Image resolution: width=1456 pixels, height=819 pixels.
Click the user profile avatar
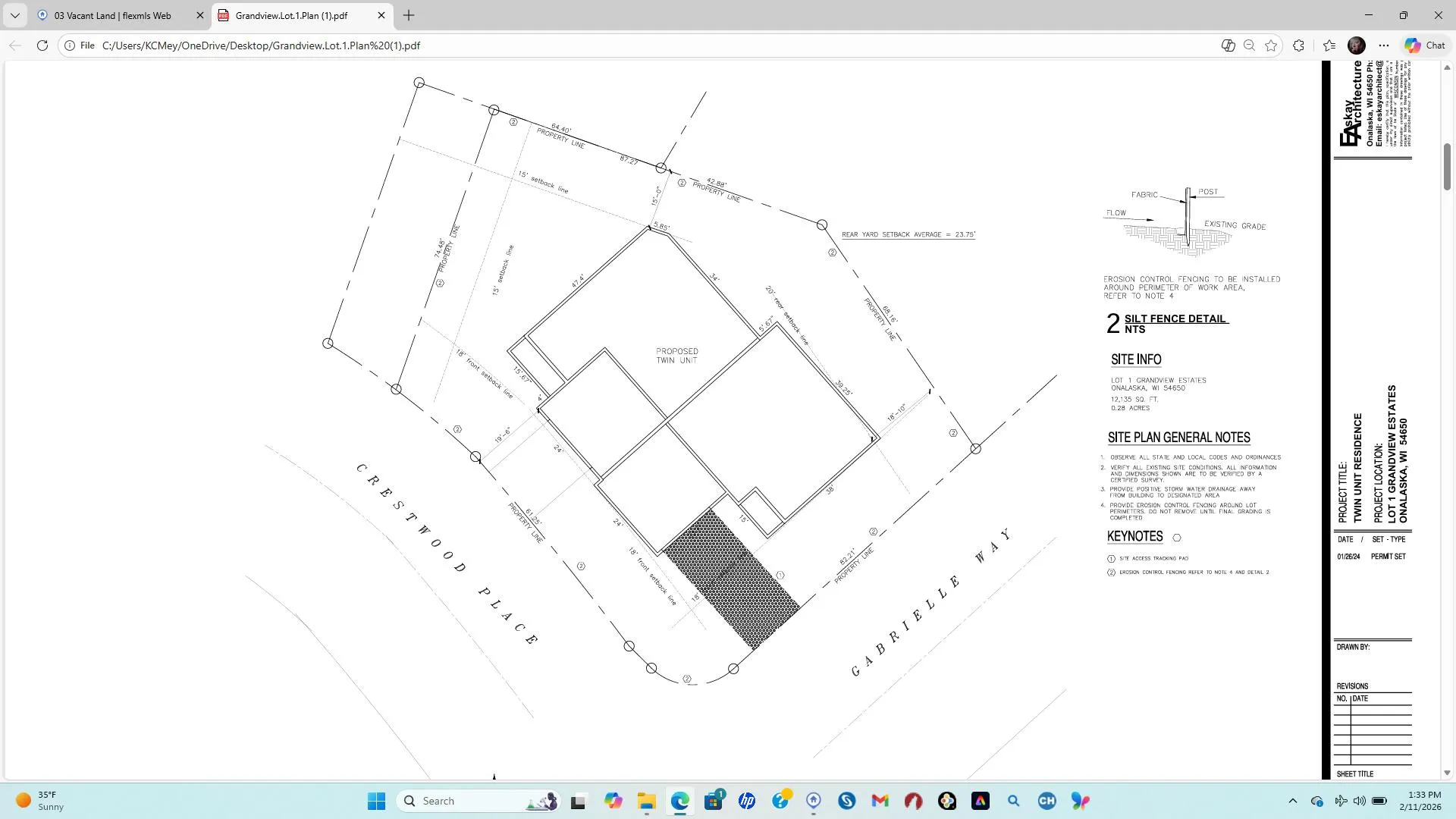[x=1357, y=45]
